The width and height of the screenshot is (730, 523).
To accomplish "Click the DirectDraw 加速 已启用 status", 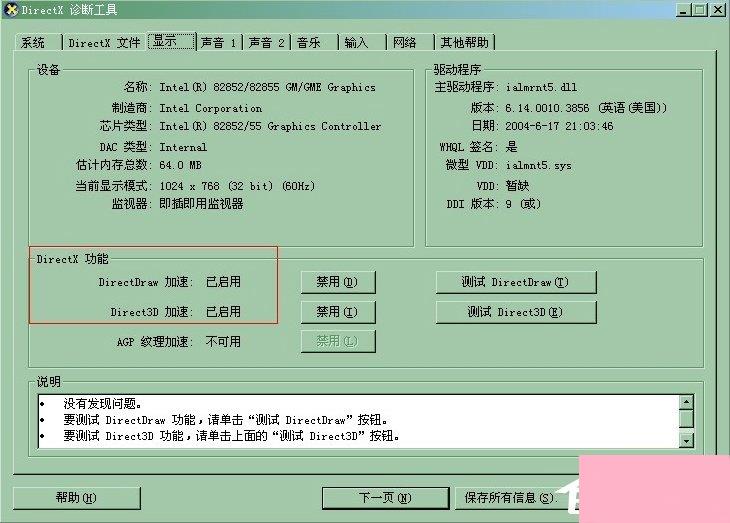I will tap(223, 282).
